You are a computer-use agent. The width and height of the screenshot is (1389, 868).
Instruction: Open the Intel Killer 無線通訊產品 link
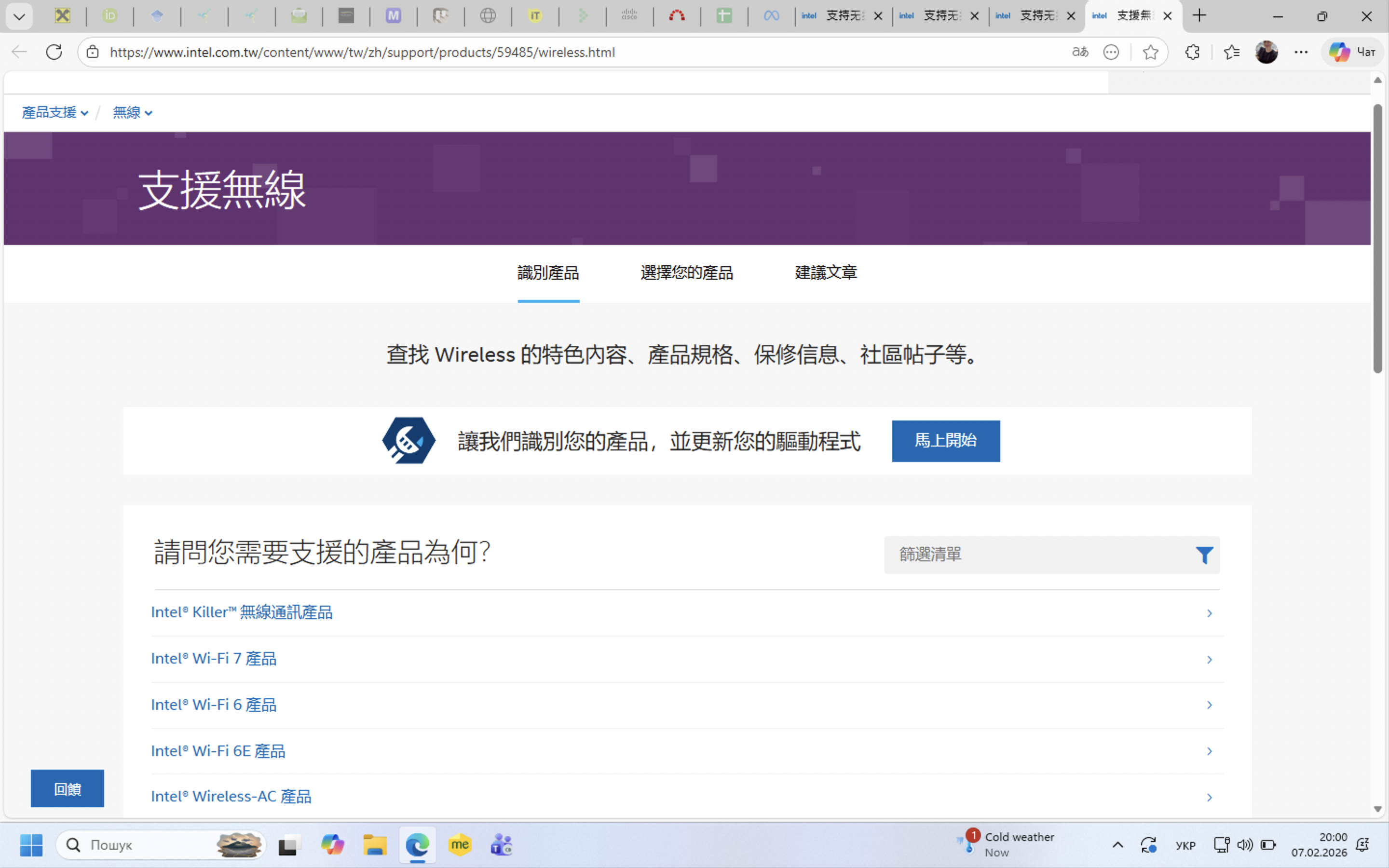tap(242, 612)
